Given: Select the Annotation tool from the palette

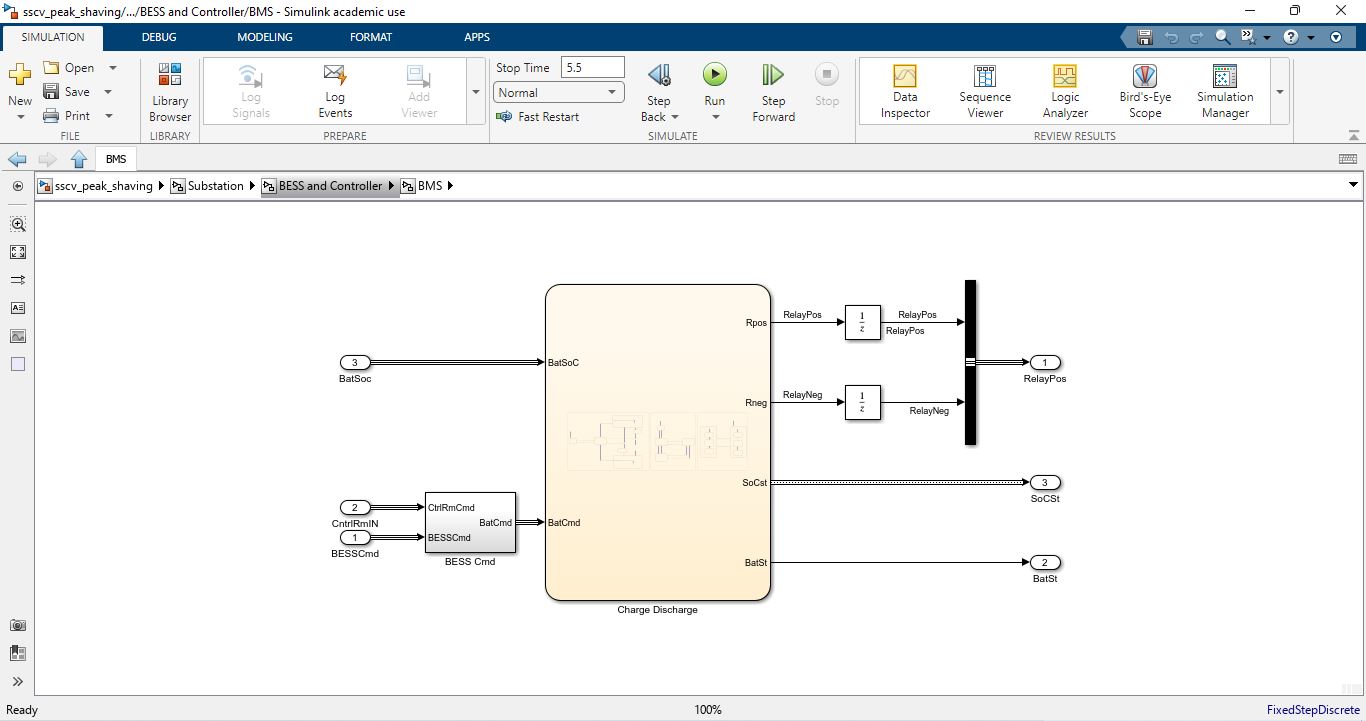Looking at the screenshot, I should tap(17, 308).
